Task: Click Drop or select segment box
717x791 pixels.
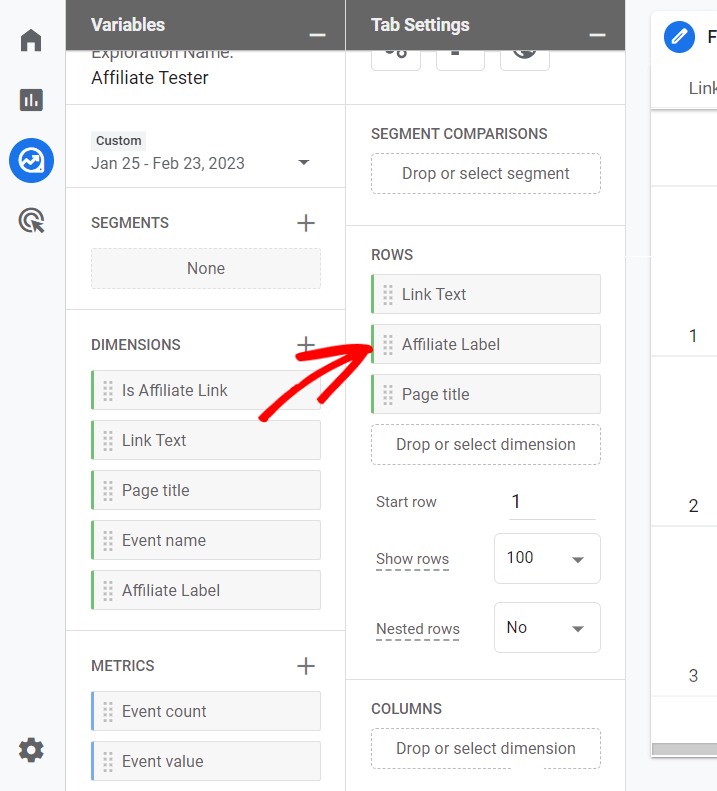Action: pos(486,174)
